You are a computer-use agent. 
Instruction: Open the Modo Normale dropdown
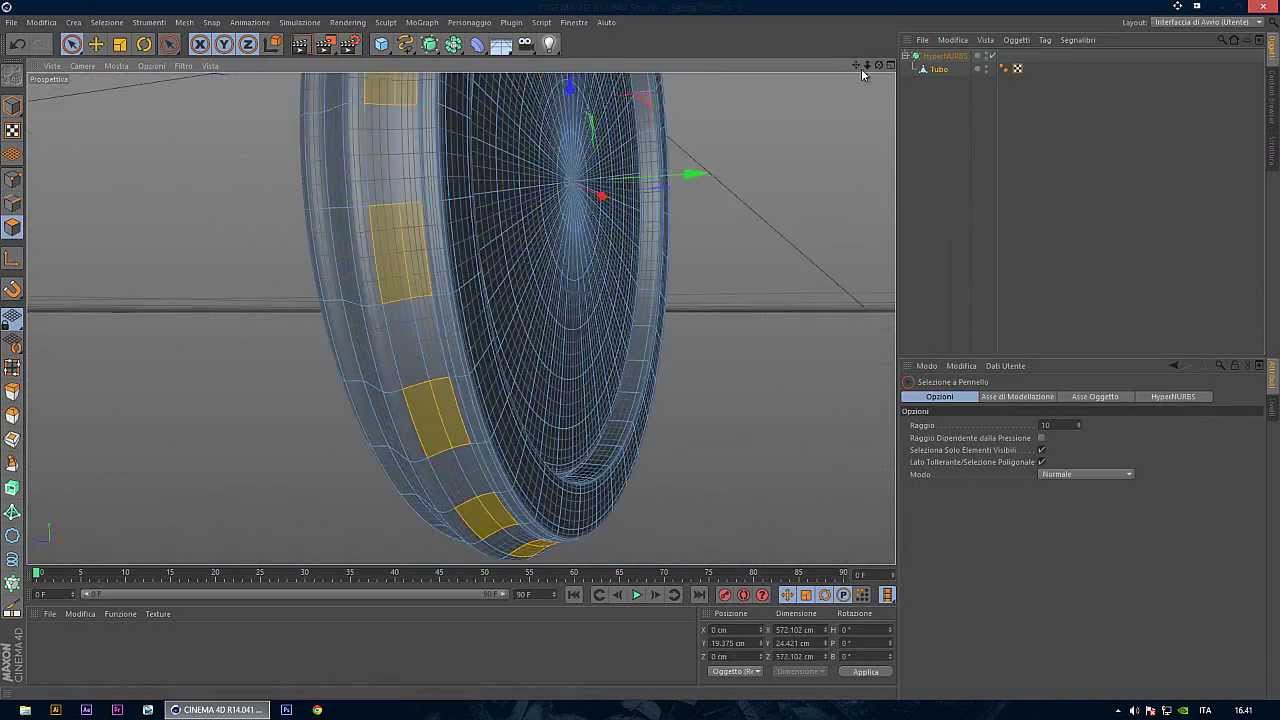click(1086, 474)
